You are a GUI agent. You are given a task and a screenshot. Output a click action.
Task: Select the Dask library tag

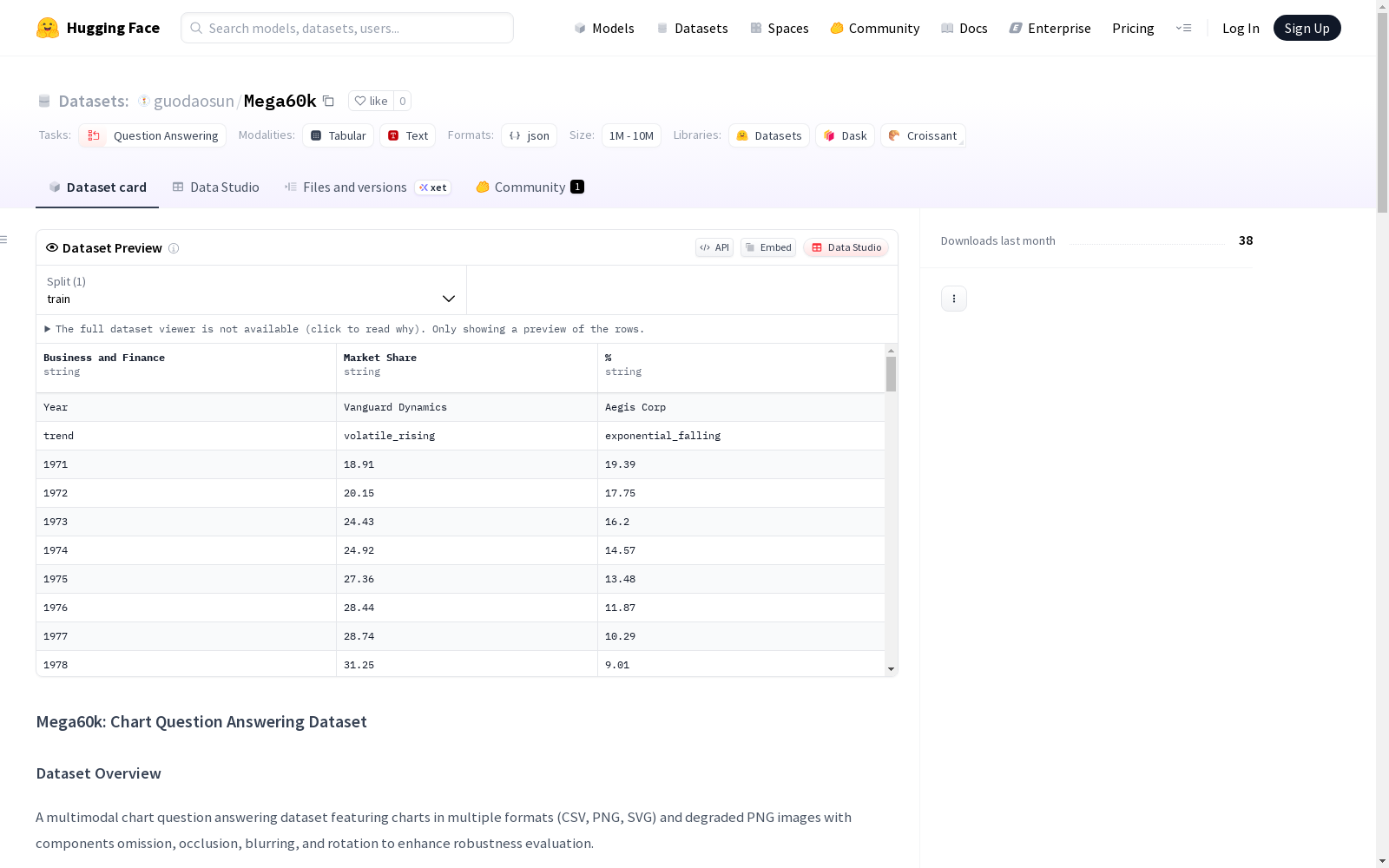point(845,135)
